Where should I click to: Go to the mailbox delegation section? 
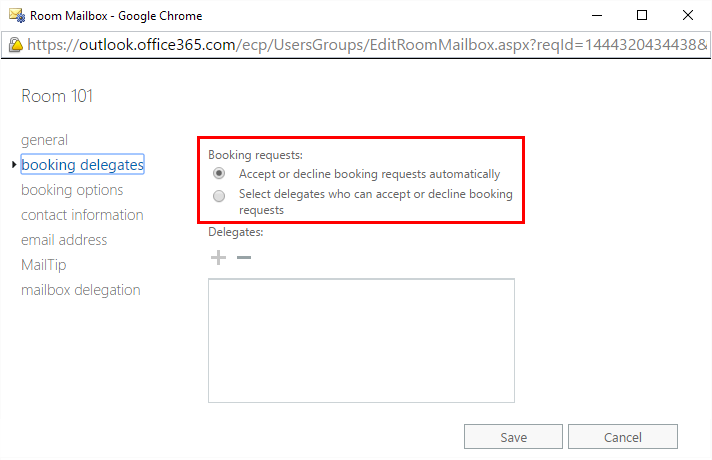pos(81,290)
